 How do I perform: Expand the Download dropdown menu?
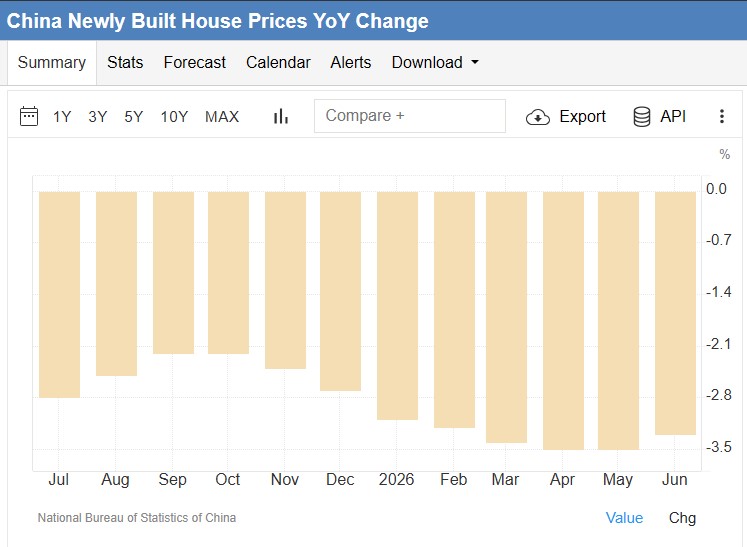435,62
